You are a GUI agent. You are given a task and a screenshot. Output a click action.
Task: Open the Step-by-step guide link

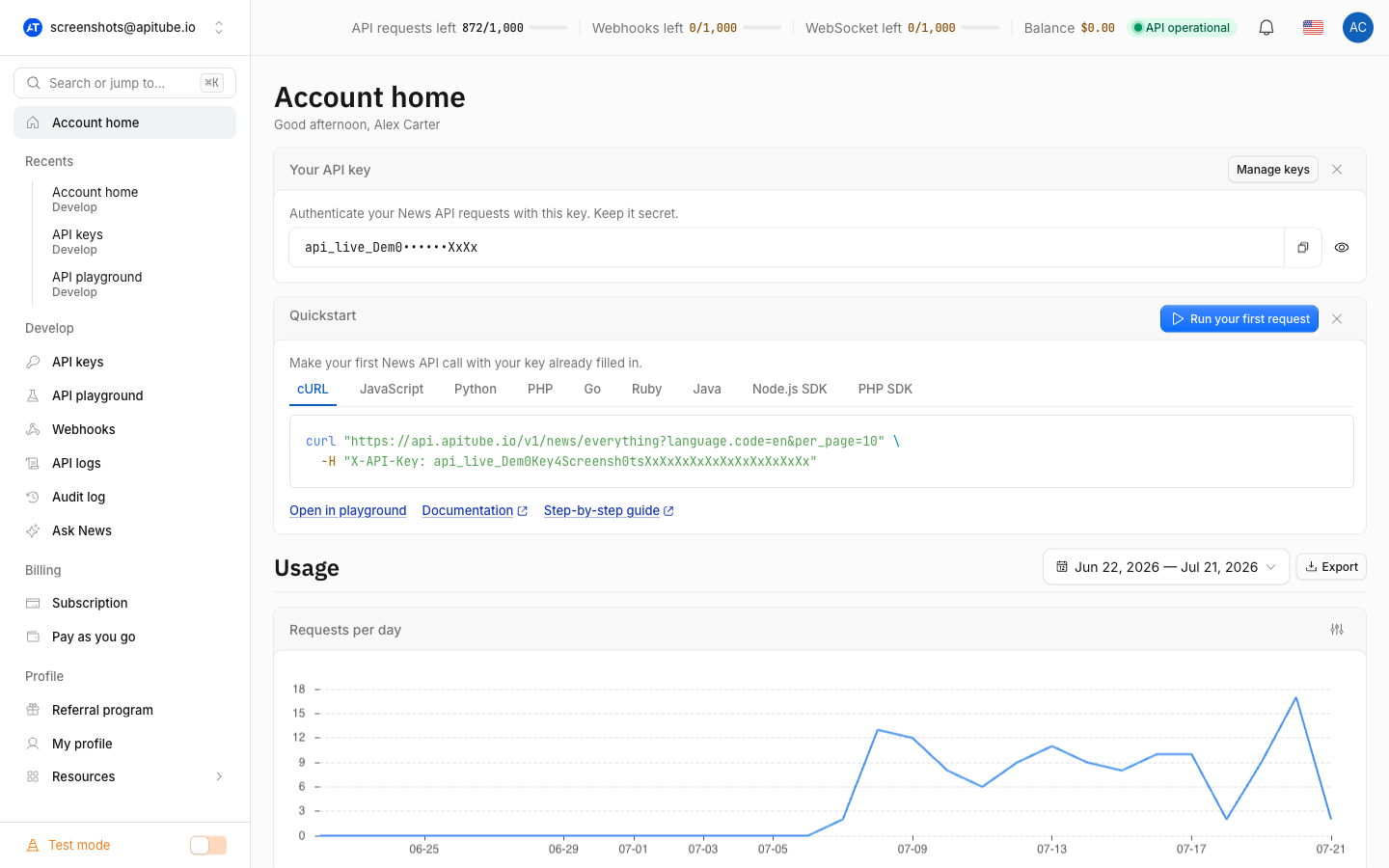(609, 511)
